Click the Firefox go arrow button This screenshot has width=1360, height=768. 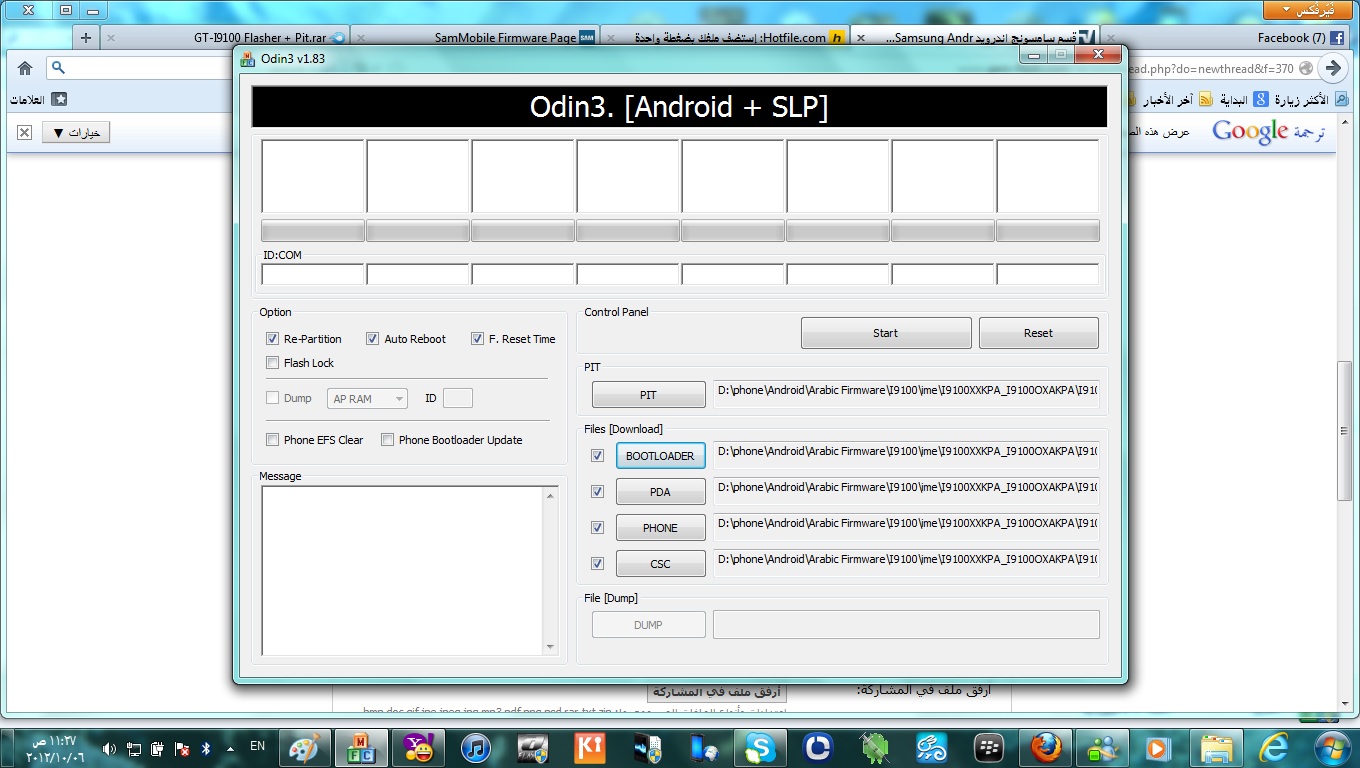tap(1331, 68)
